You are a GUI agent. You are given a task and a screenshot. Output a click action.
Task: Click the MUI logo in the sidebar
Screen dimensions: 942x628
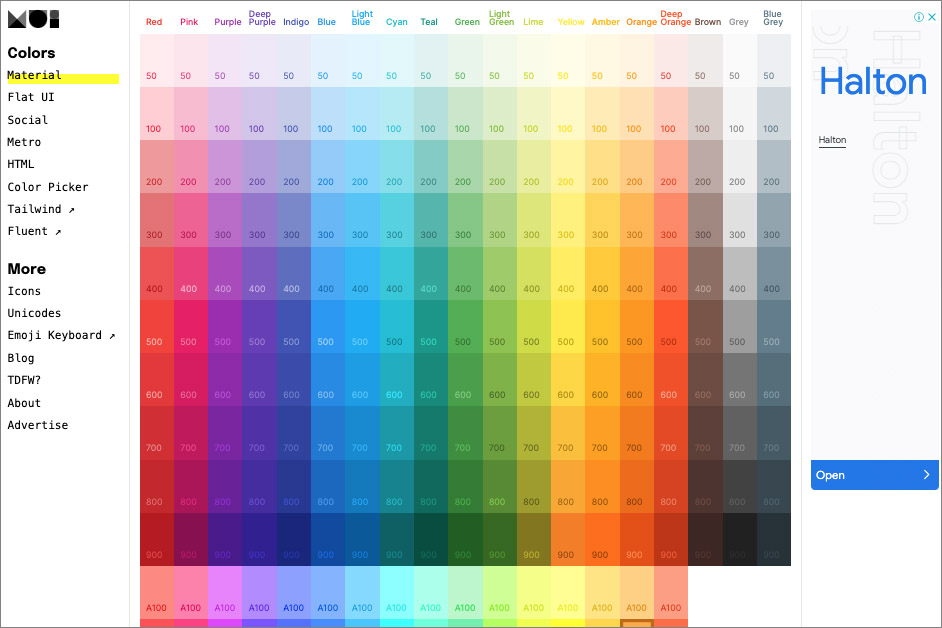33,18
